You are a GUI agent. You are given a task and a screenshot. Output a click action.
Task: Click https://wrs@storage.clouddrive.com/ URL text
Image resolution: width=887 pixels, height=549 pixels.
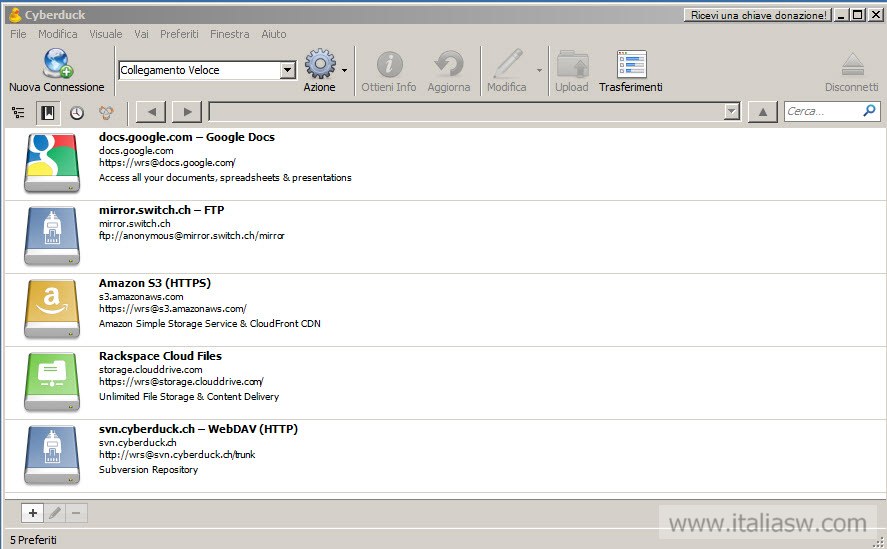click(x=181, y=382)
